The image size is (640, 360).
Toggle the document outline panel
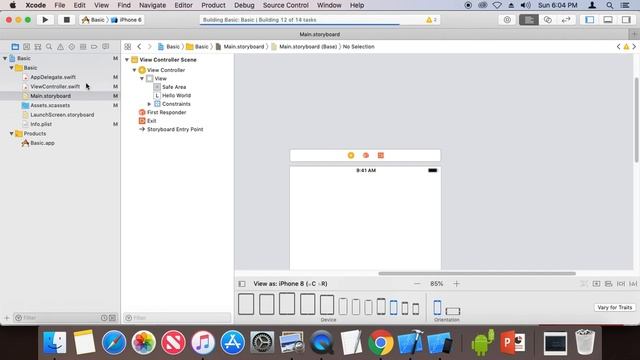(x=242, y=284)
